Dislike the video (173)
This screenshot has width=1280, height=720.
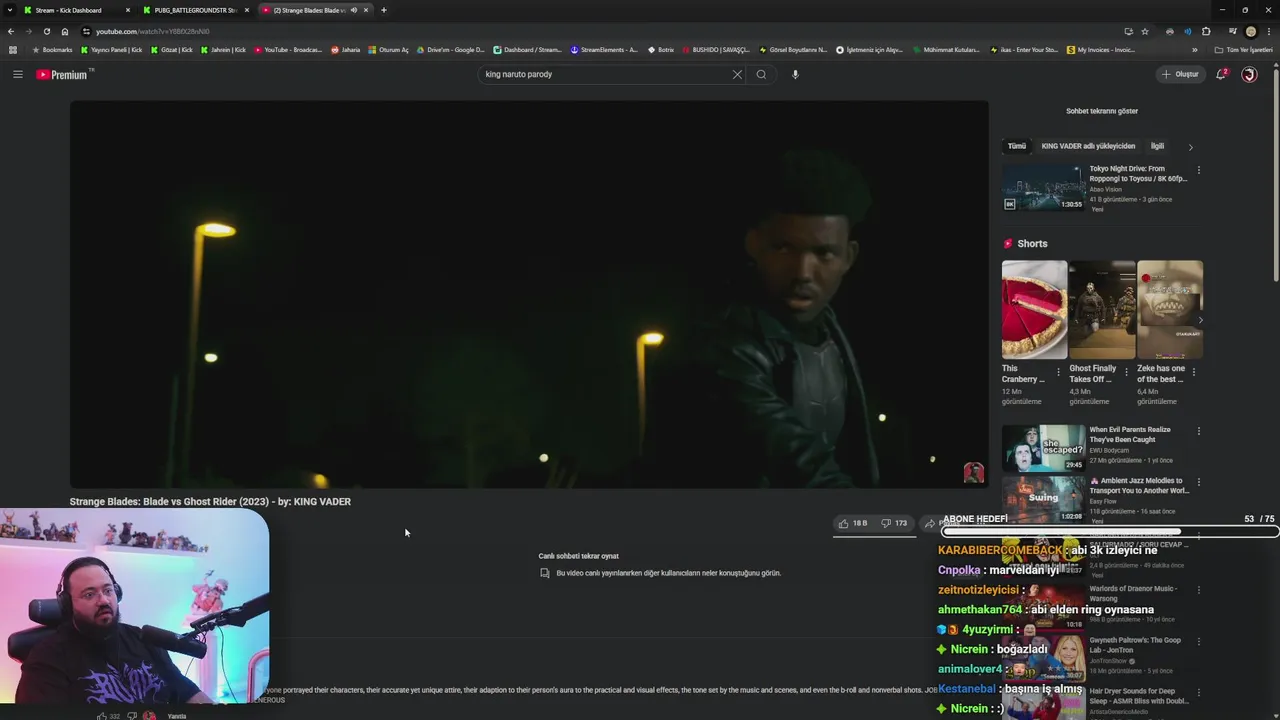[x=894, y=523]
